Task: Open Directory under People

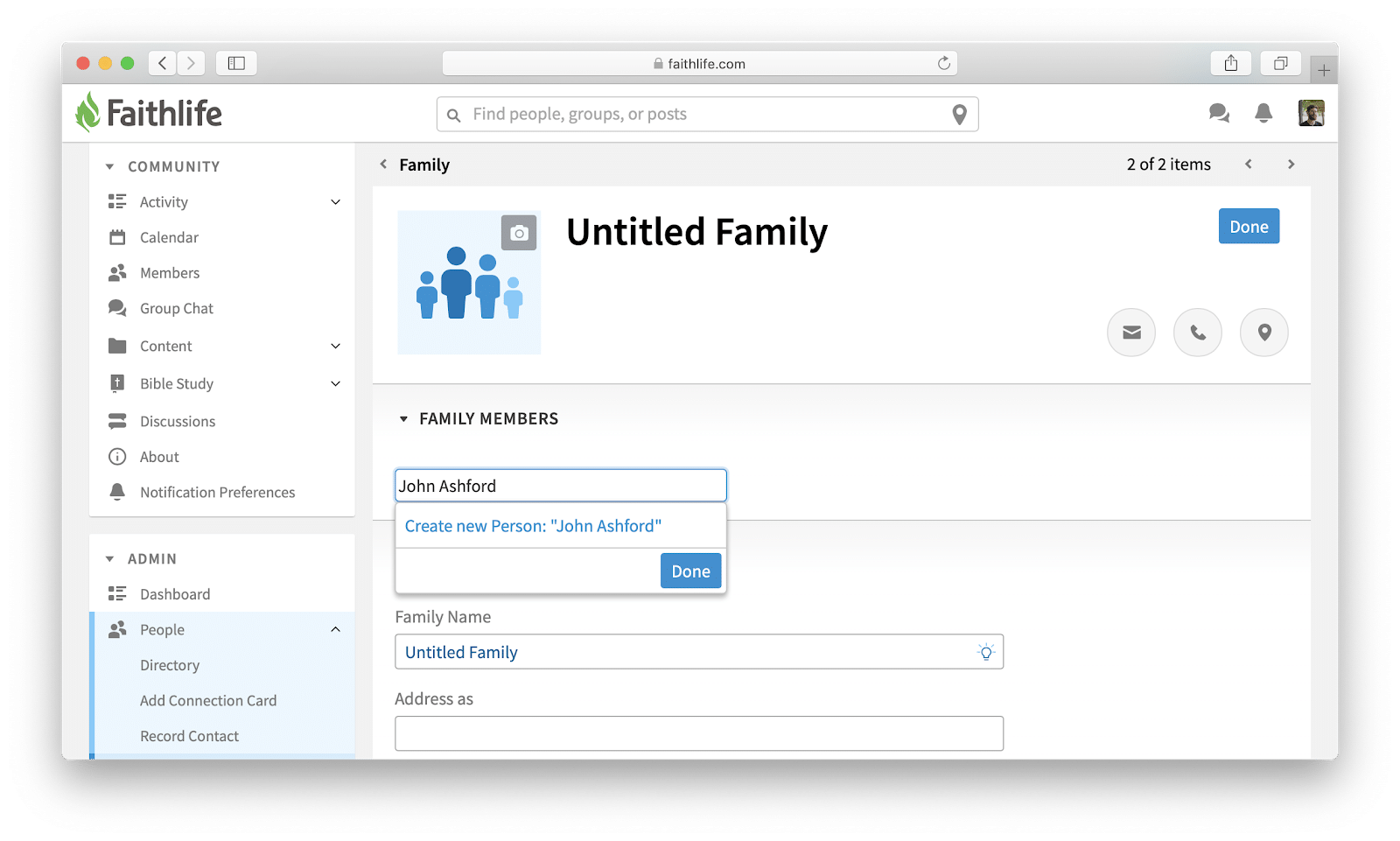Action: (x=170, y=665)
